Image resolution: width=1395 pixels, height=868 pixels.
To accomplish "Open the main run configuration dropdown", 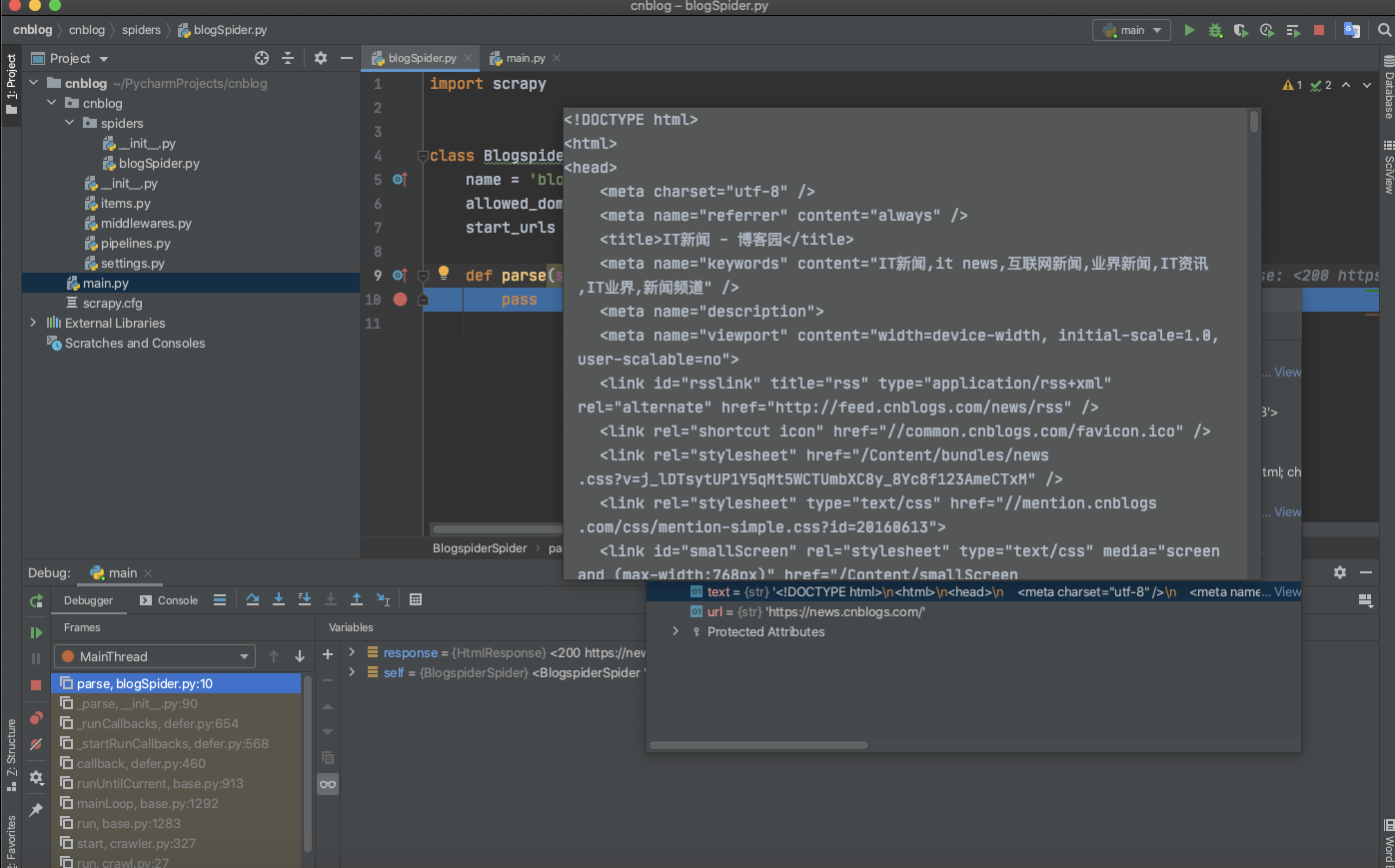I will 1132,30.
